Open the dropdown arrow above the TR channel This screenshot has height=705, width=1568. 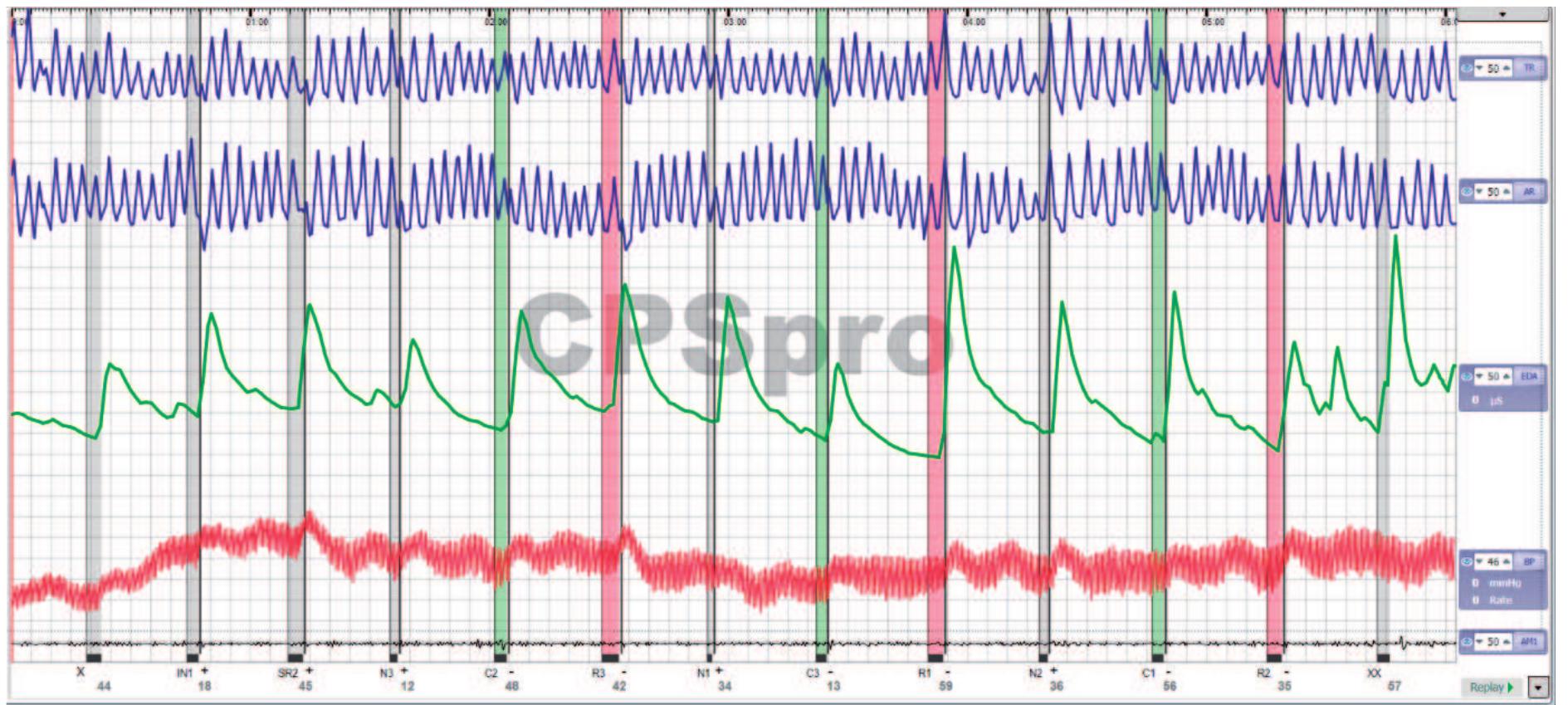point(1502,14)
